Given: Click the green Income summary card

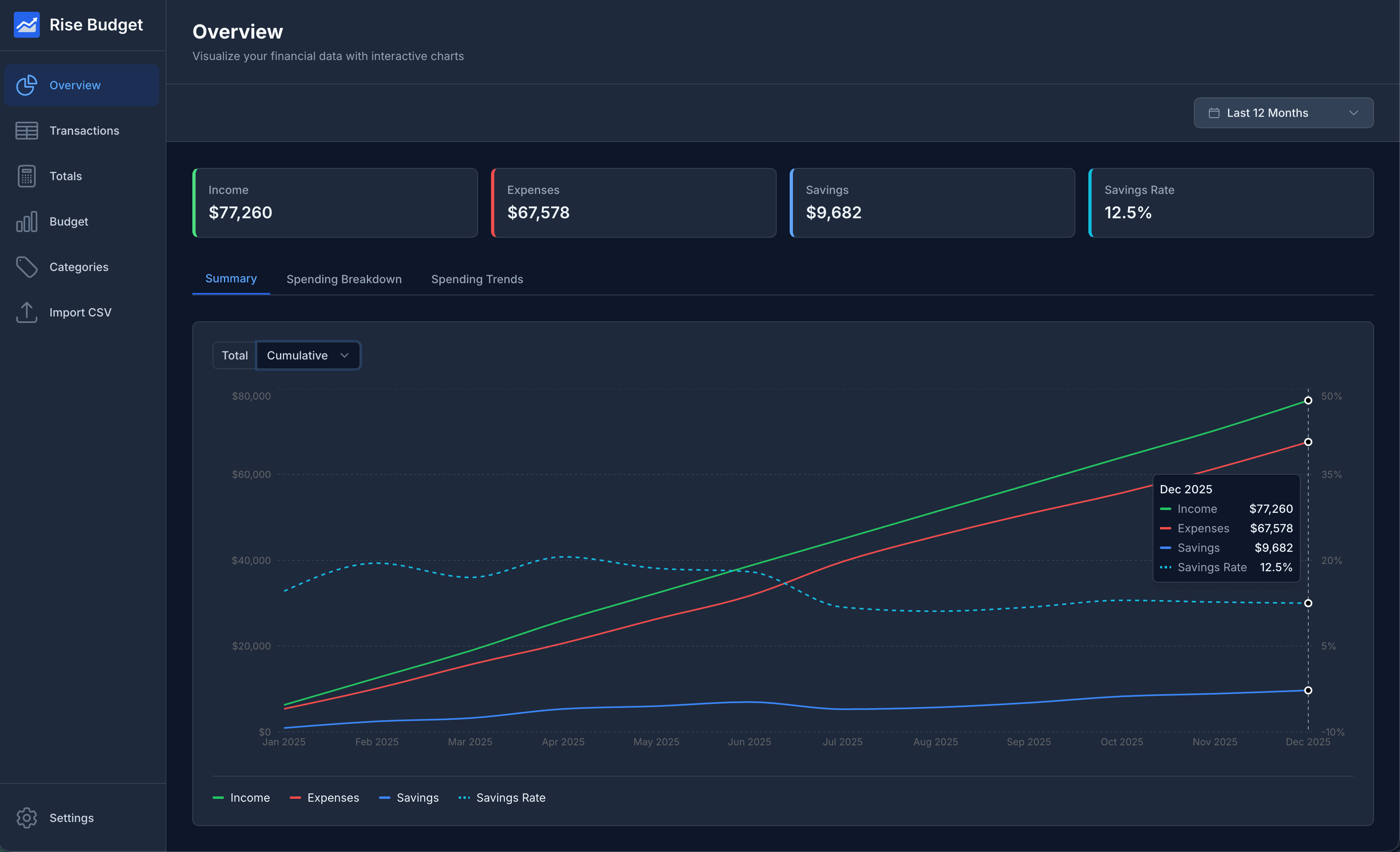Looking at the screenshot, I should click(x=335, y=202).
